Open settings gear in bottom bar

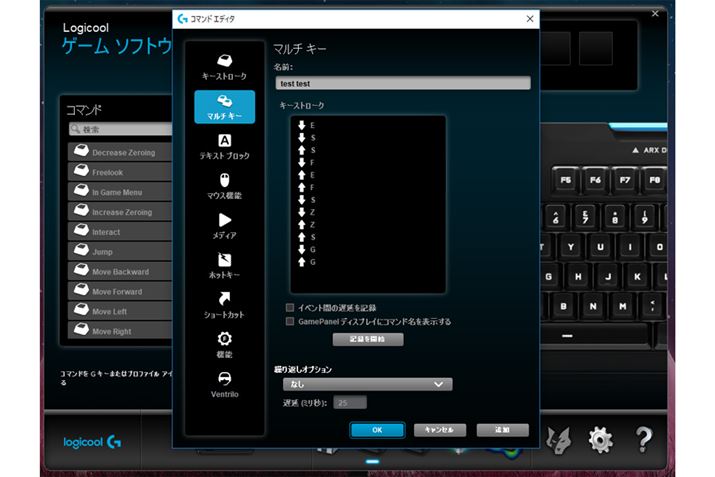click(x=600, y=438)
